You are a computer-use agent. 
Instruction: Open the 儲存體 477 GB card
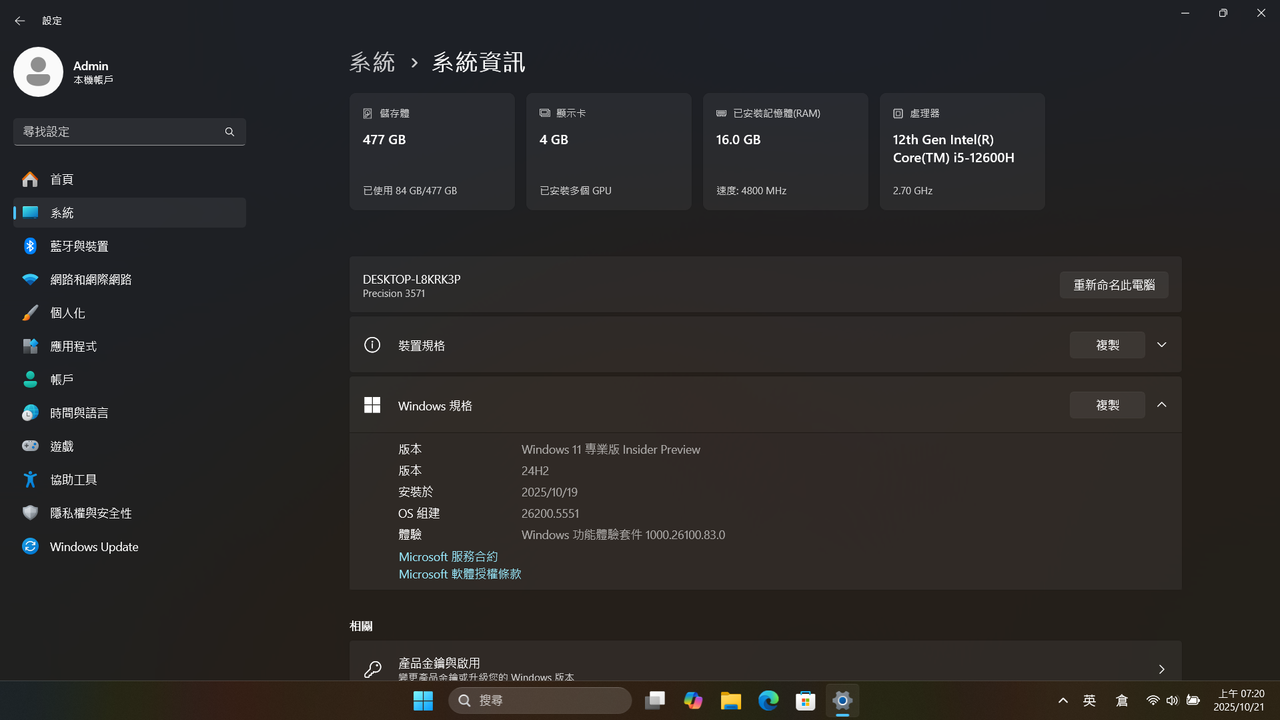[432, 151]
